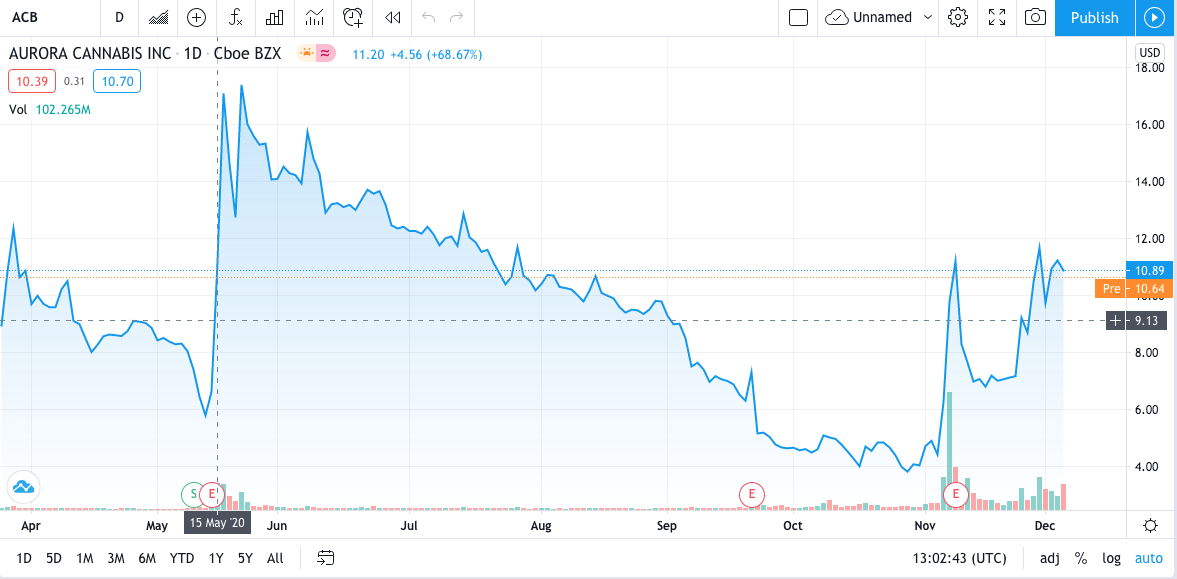Click the E earnings marker in November

956,493
